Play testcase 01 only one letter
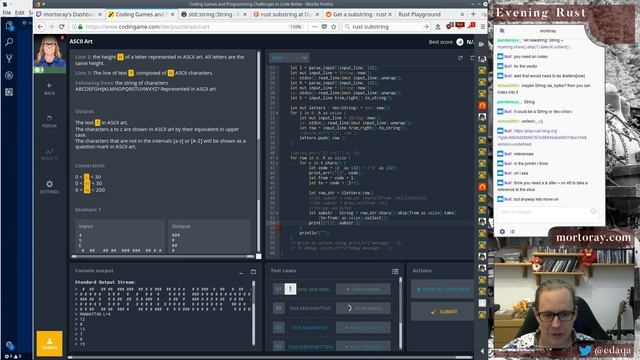 tap(363, 289)
